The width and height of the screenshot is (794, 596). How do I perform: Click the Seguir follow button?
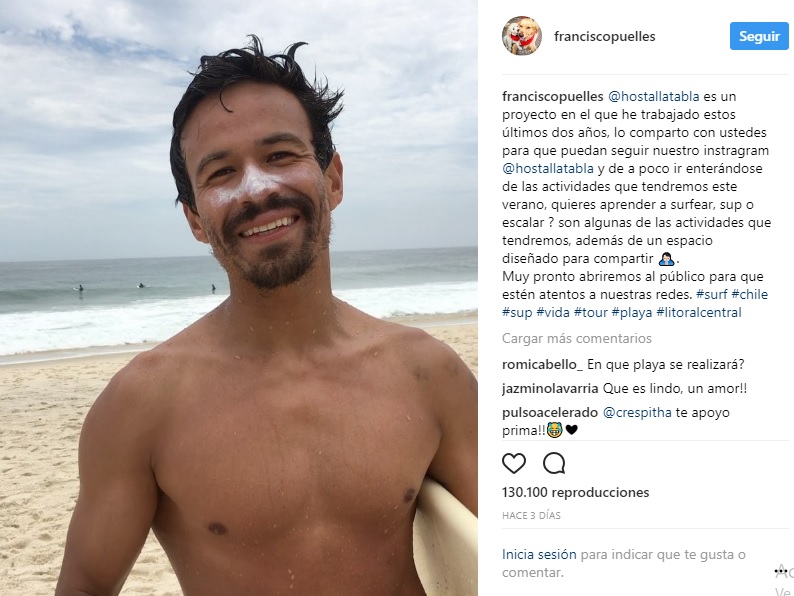tap(759, 36)
